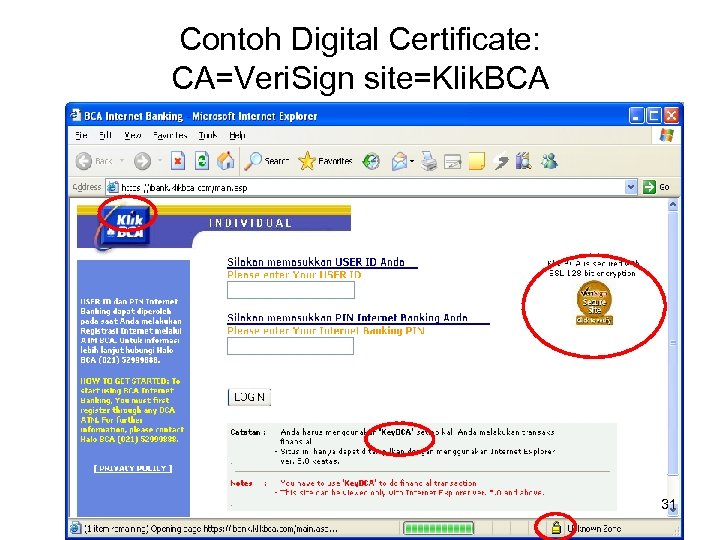The height and width of the screenshot is (540, 720).
Task: Click the green loading progress bar
Action: tap(438, 528)
